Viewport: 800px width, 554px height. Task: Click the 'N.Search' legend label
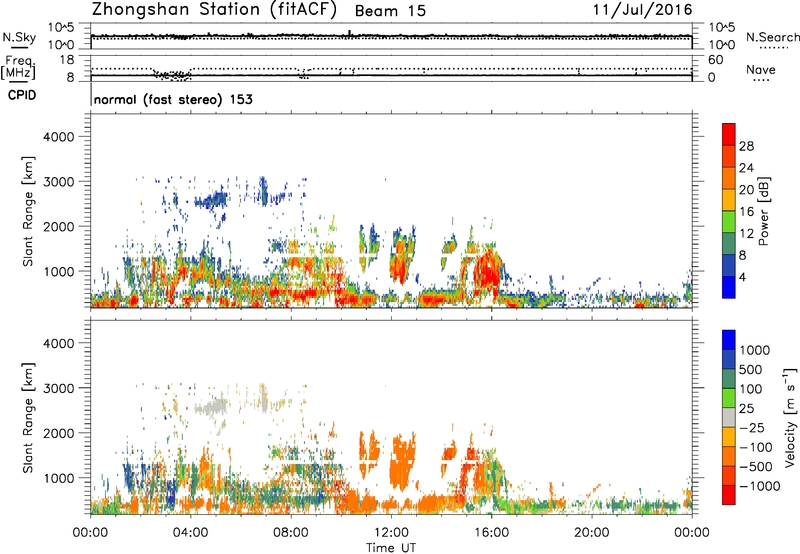click(x=772, y=37)
